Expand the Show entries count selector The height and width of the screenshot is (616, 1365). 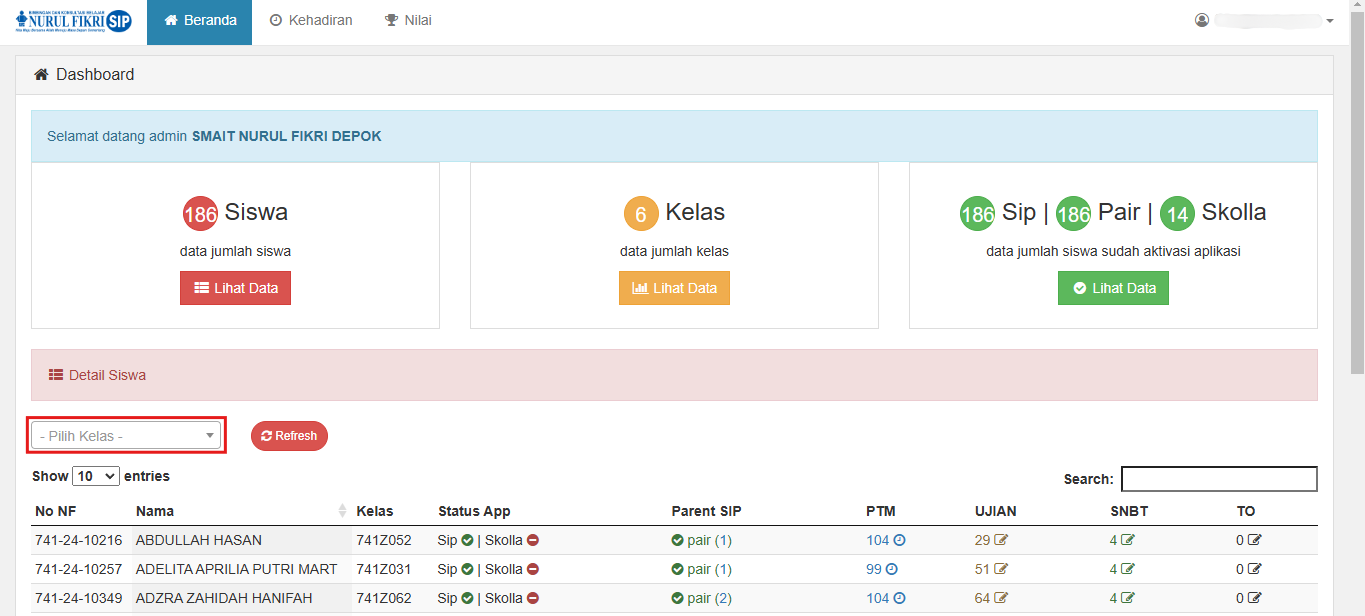tap(96, 477)
